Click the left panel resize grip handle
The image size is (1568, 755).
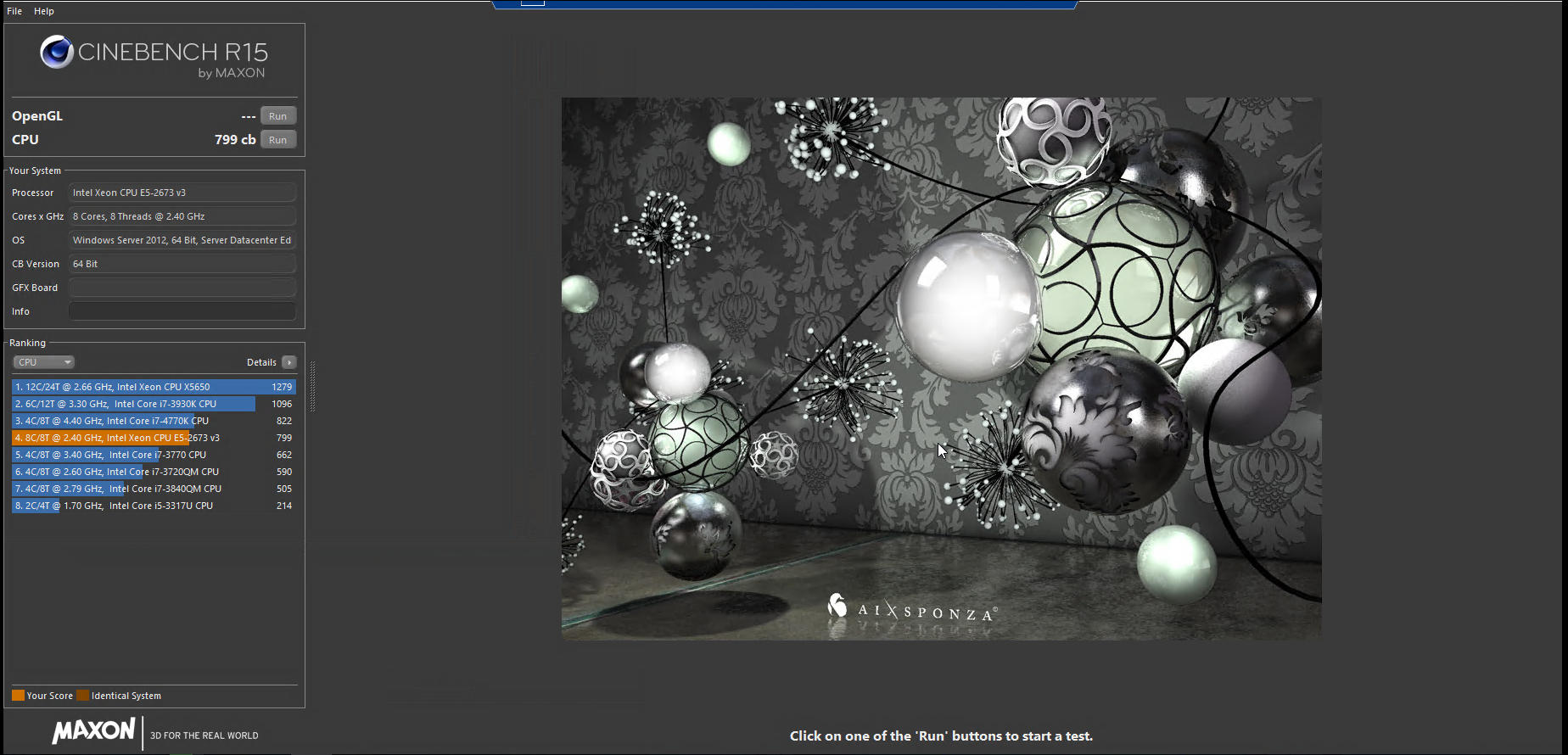(312, 386)
